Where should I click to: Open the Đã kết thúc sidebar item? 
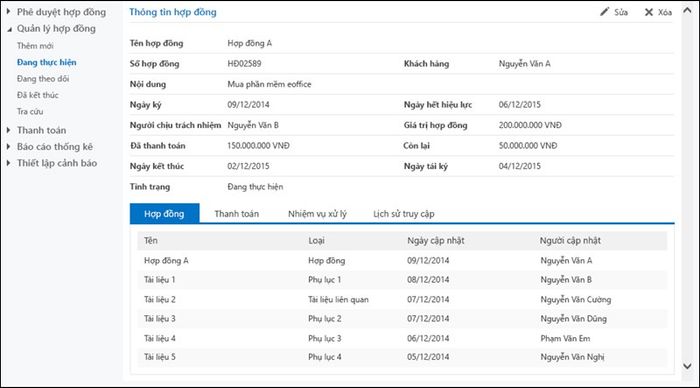point(38,95)
